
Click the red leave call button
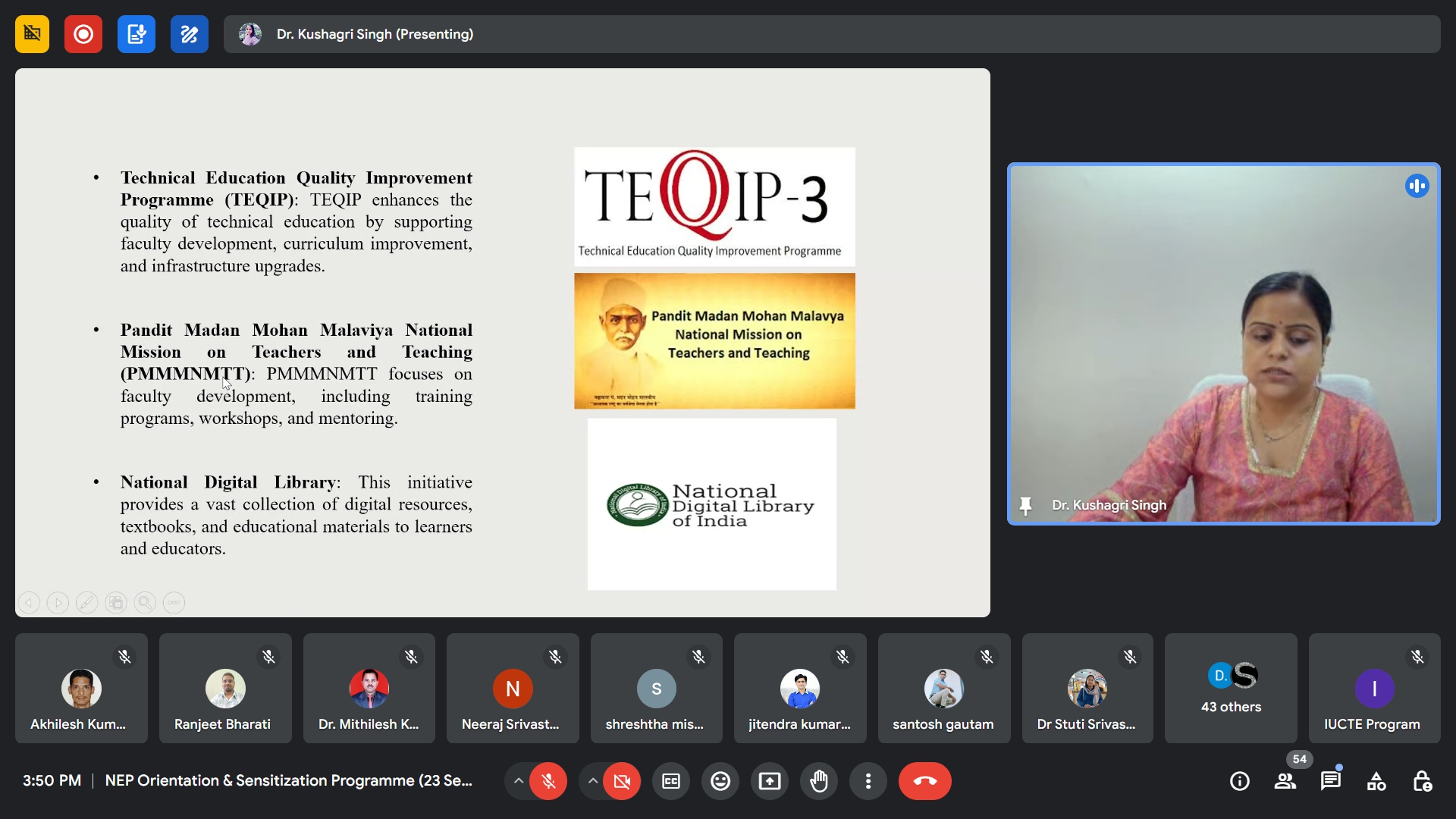tap(924, 781)
